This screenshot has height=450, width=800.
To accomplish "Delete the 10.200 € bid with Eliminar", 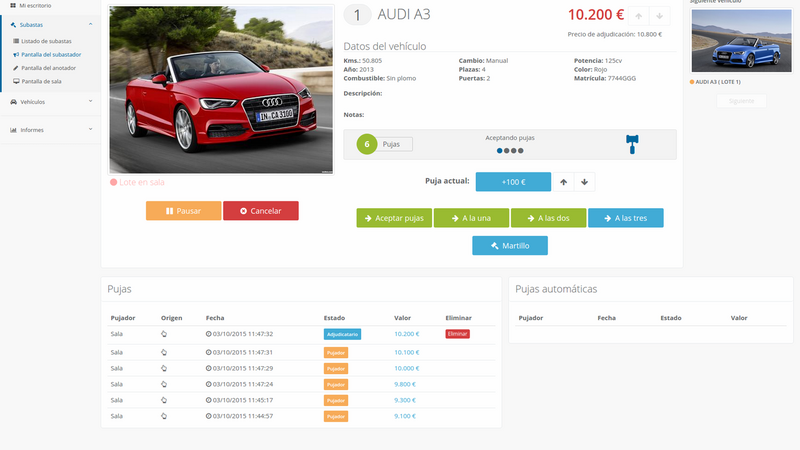I will [x=457, y=334].
